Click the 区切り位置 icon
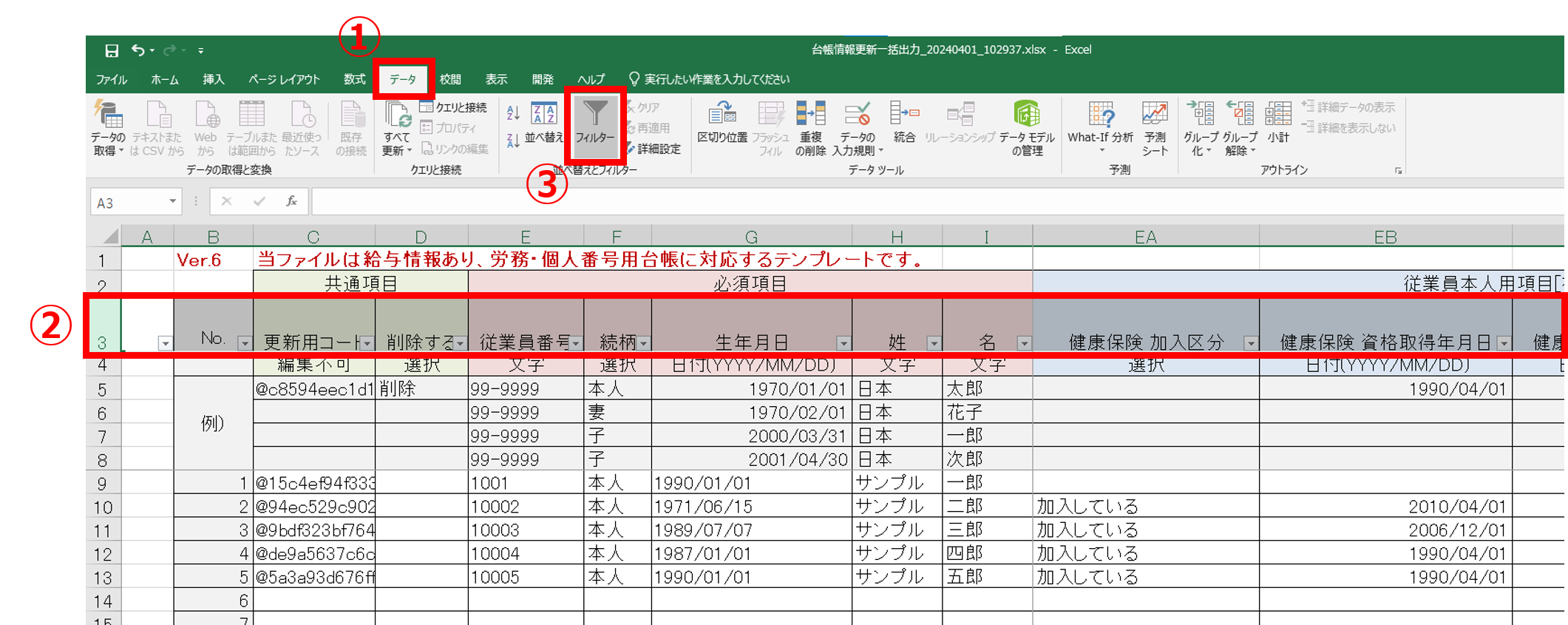Image resolution: width=1568 pixels, height=625 pixels. click(x=722, y=123)
